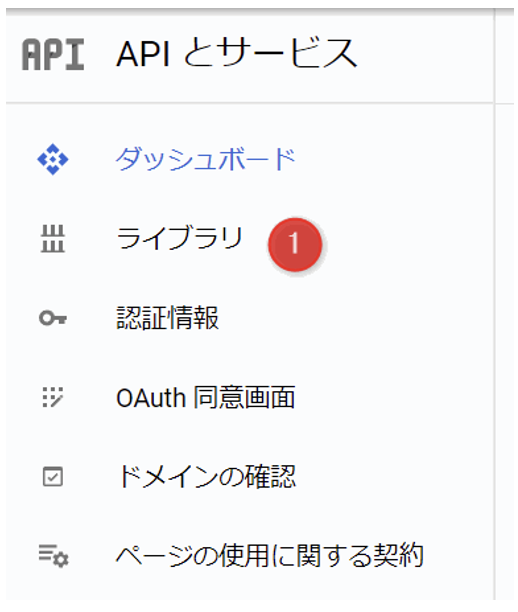Open the ダッシュボード menu item
Screen dimensions: 518x612
(206, 159)
